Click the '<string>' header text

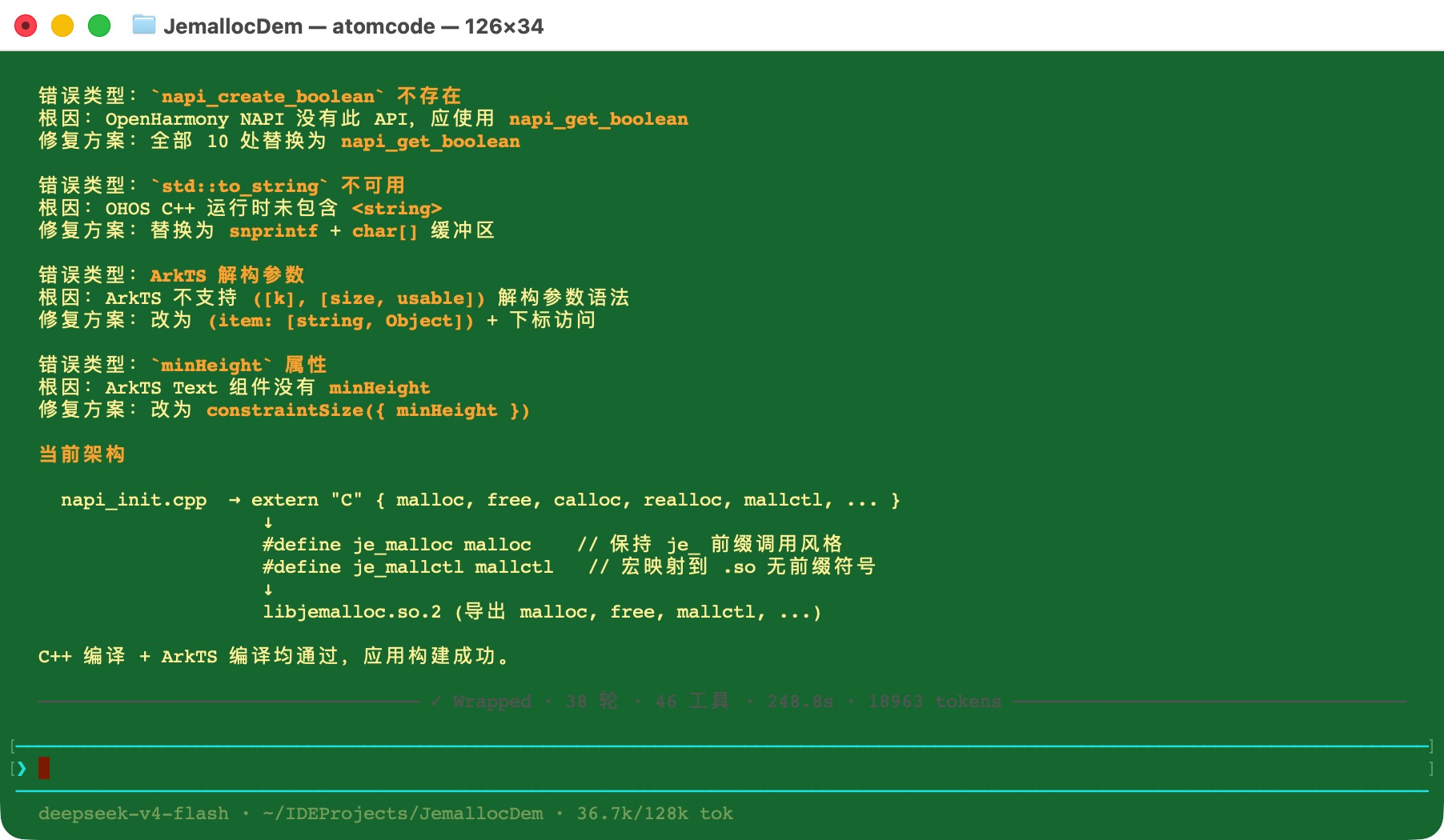click(397, 208)
